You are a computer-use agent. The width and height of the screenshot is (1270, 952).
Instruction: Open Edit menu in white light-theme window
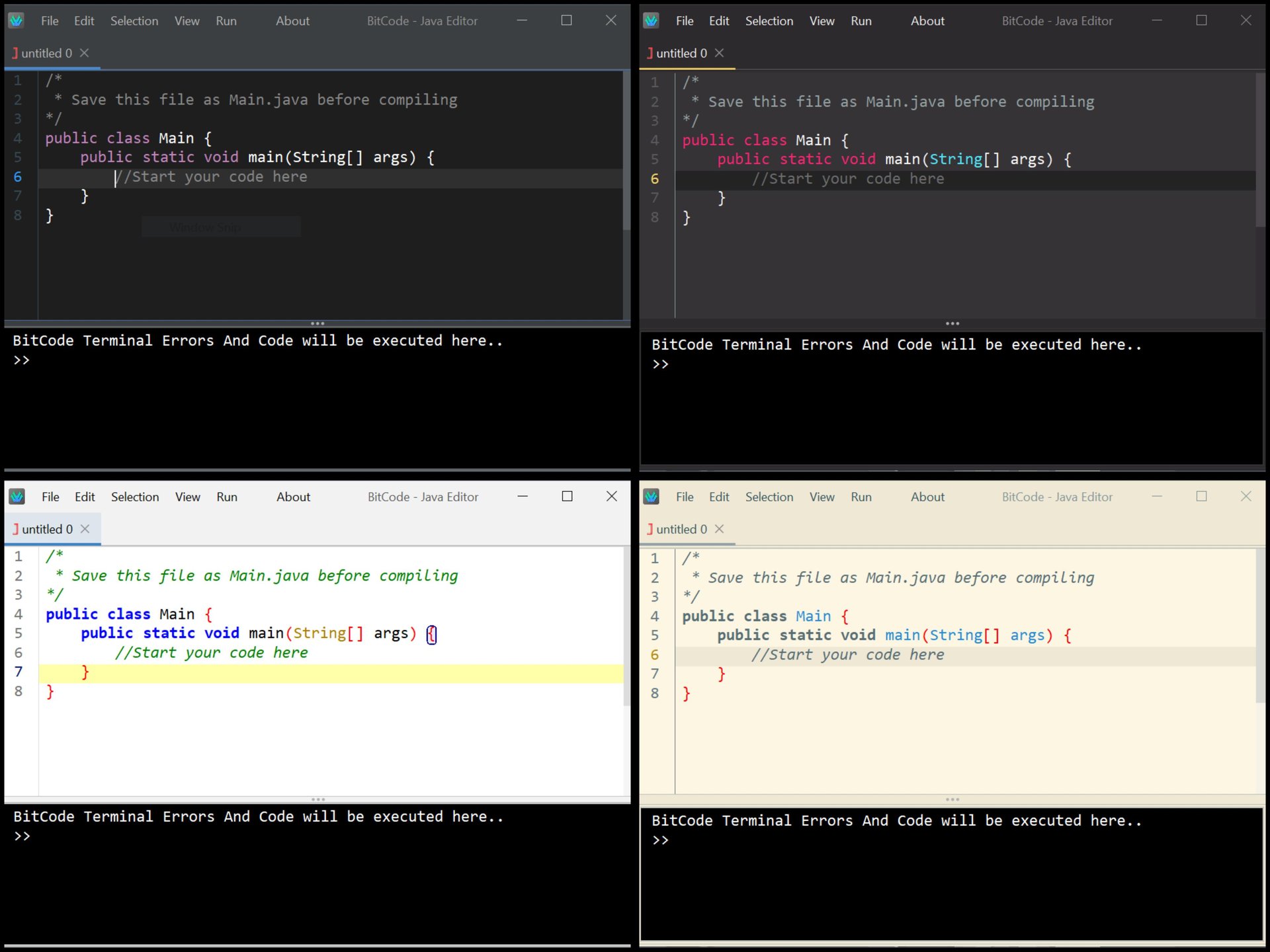tap(85, 496)
